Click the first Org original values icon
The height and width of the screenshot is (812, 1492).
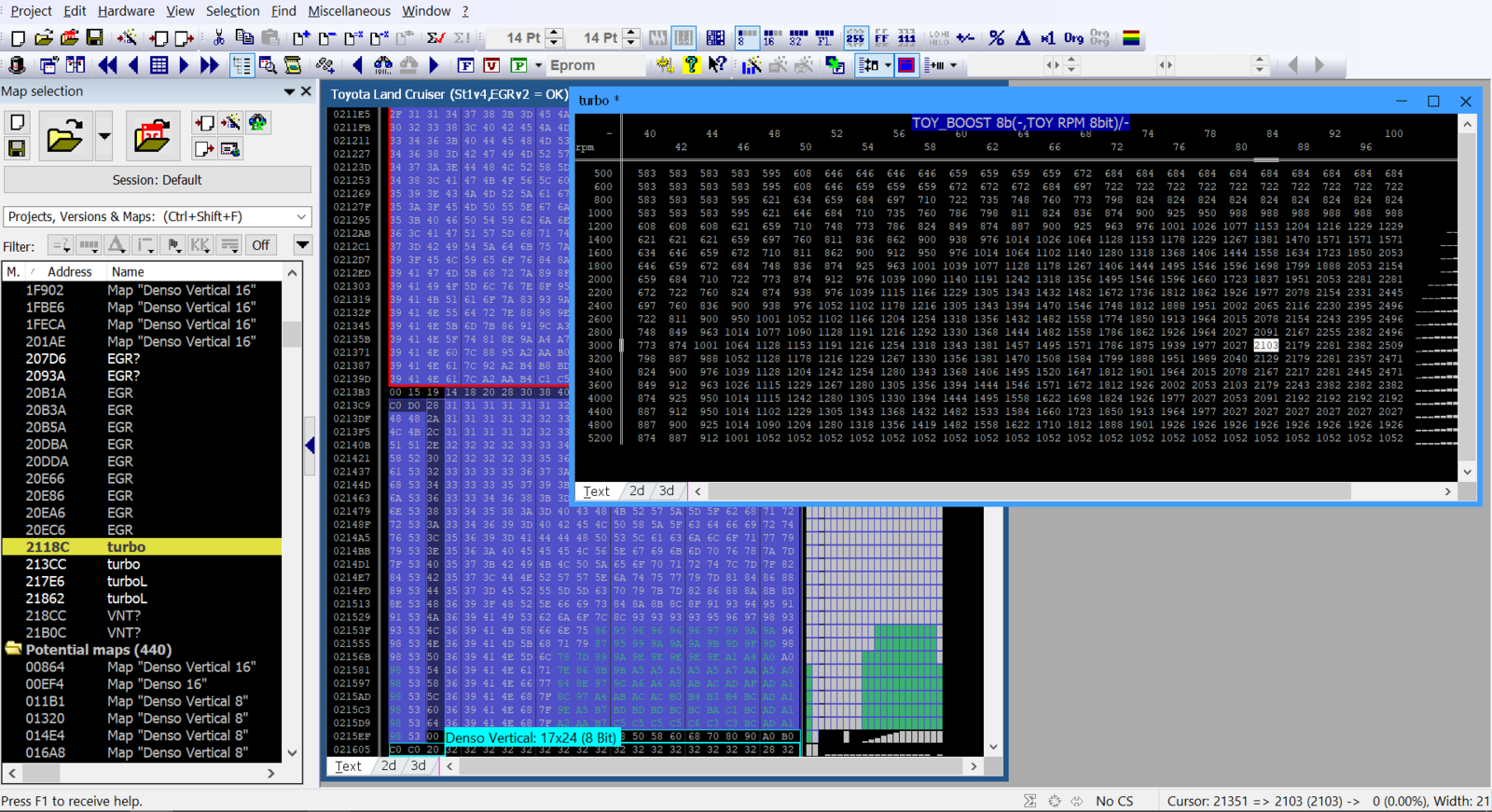click(1074, 38)
